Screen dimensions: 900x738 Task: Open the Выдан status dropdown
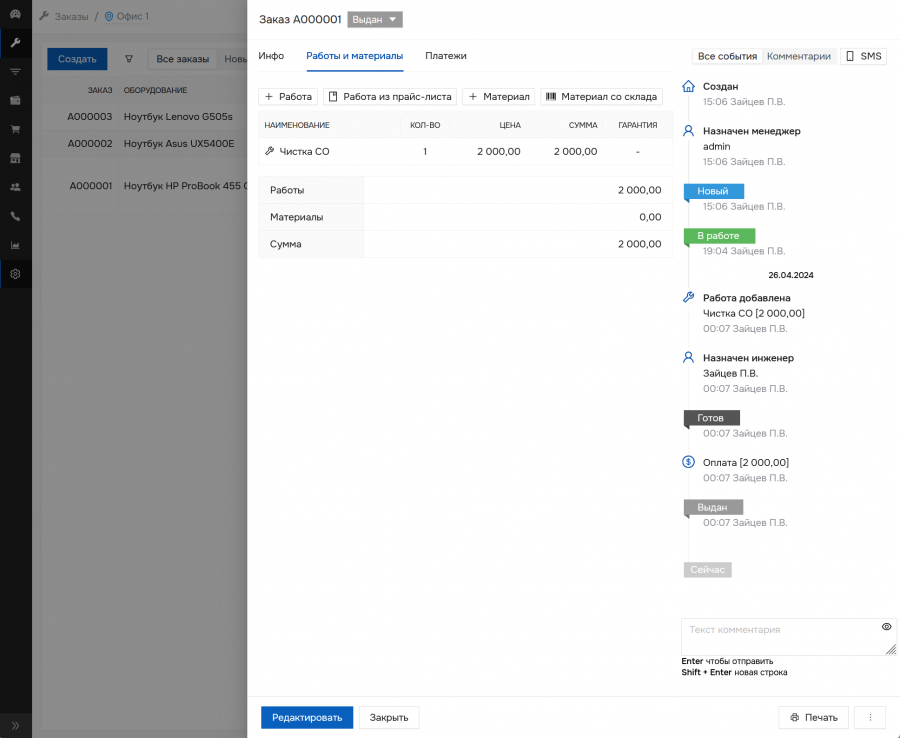tap(375, 19)
